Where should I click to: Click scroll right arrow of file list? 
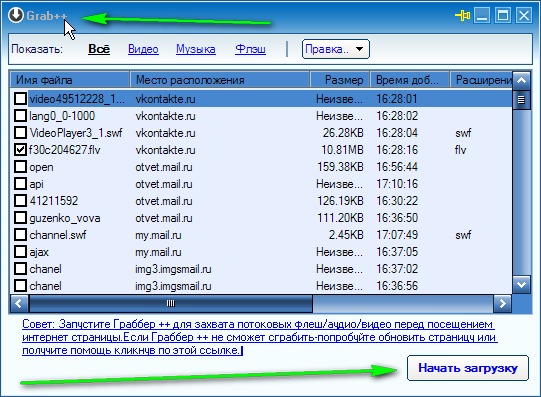(x=502, y=304)
